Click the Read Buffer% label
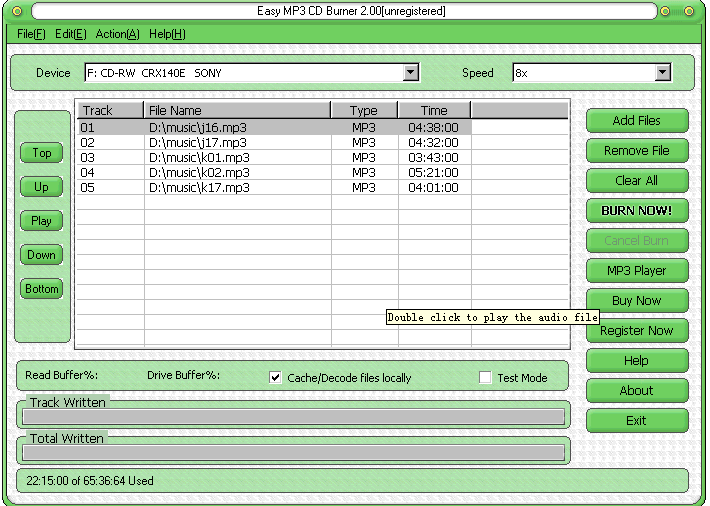Screen dimensions: 710x506 click(x=62, y=375)
